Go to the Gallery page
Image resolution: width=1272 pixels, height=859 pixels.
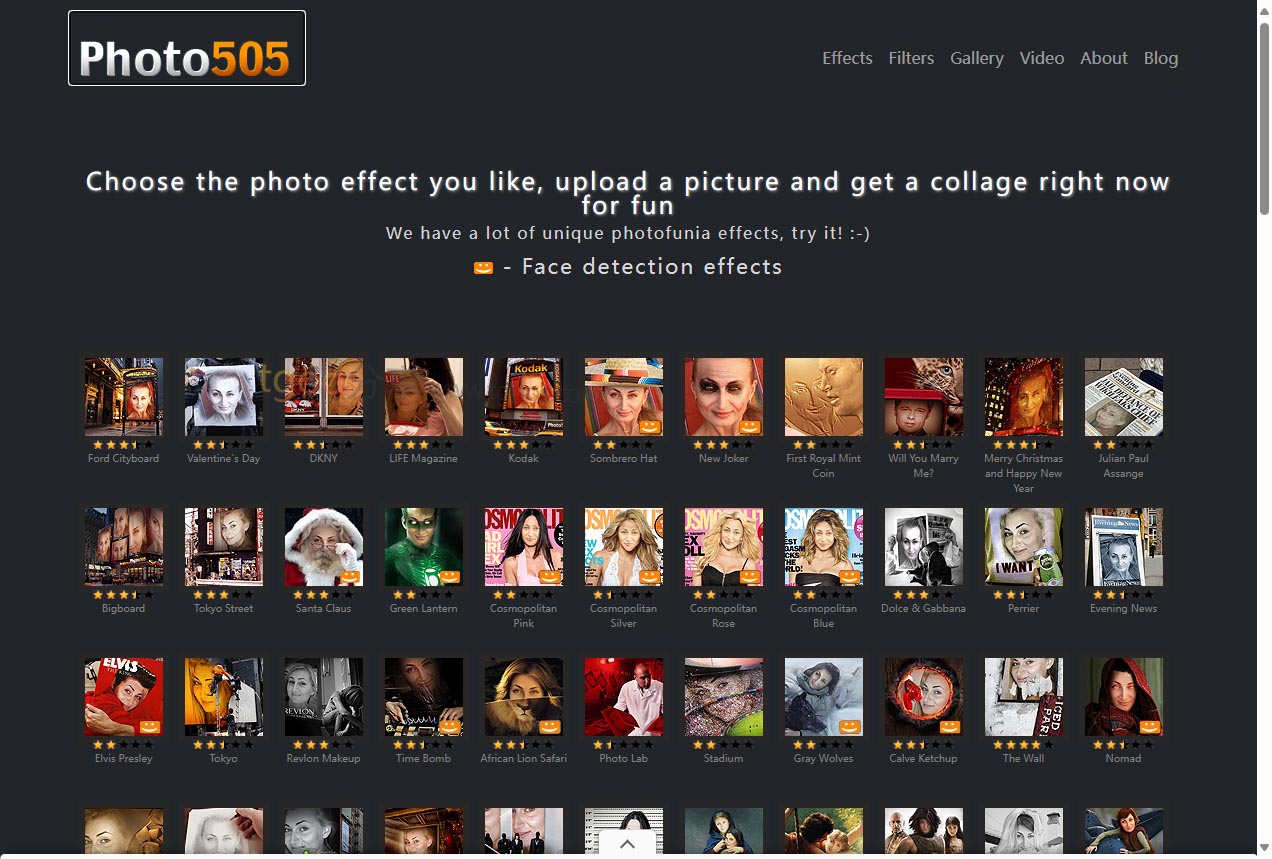(976, 58)
